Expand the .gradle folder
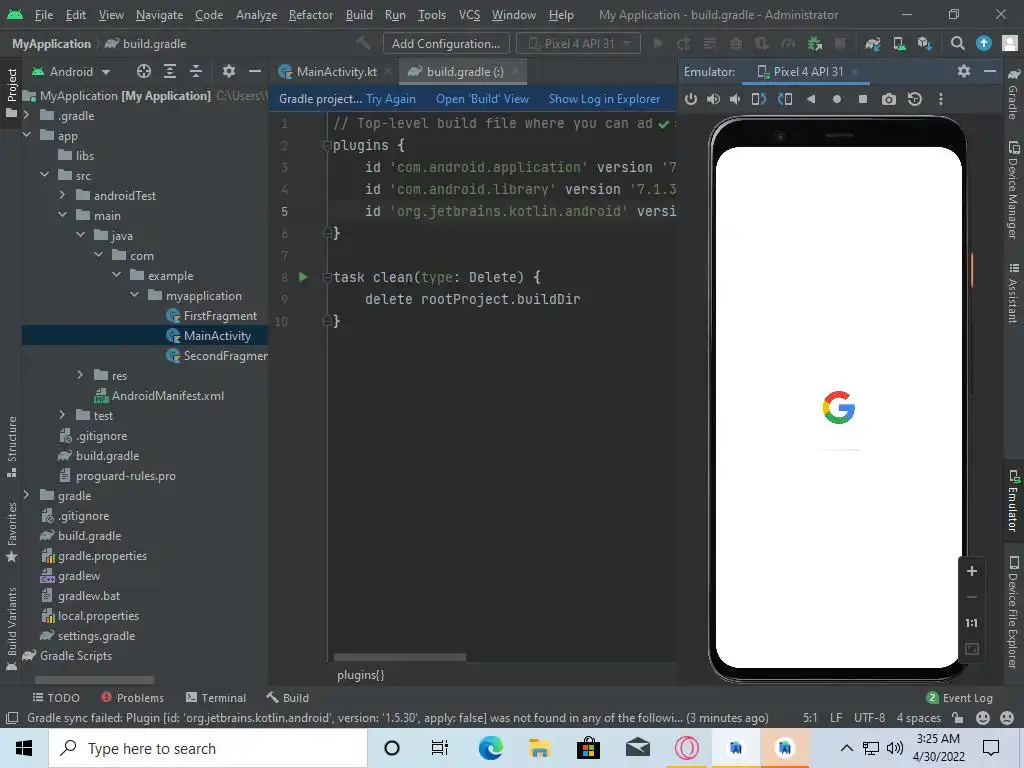This screenshot has height=768, width=1024. click(26, 115)
